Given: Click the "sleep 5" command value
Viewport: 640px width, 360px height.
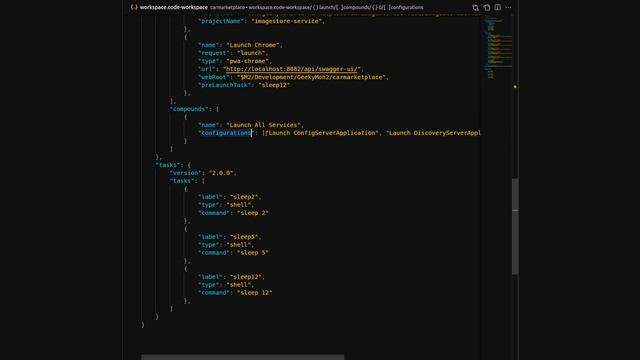Looking at the screenshot, I should point(253,253).
